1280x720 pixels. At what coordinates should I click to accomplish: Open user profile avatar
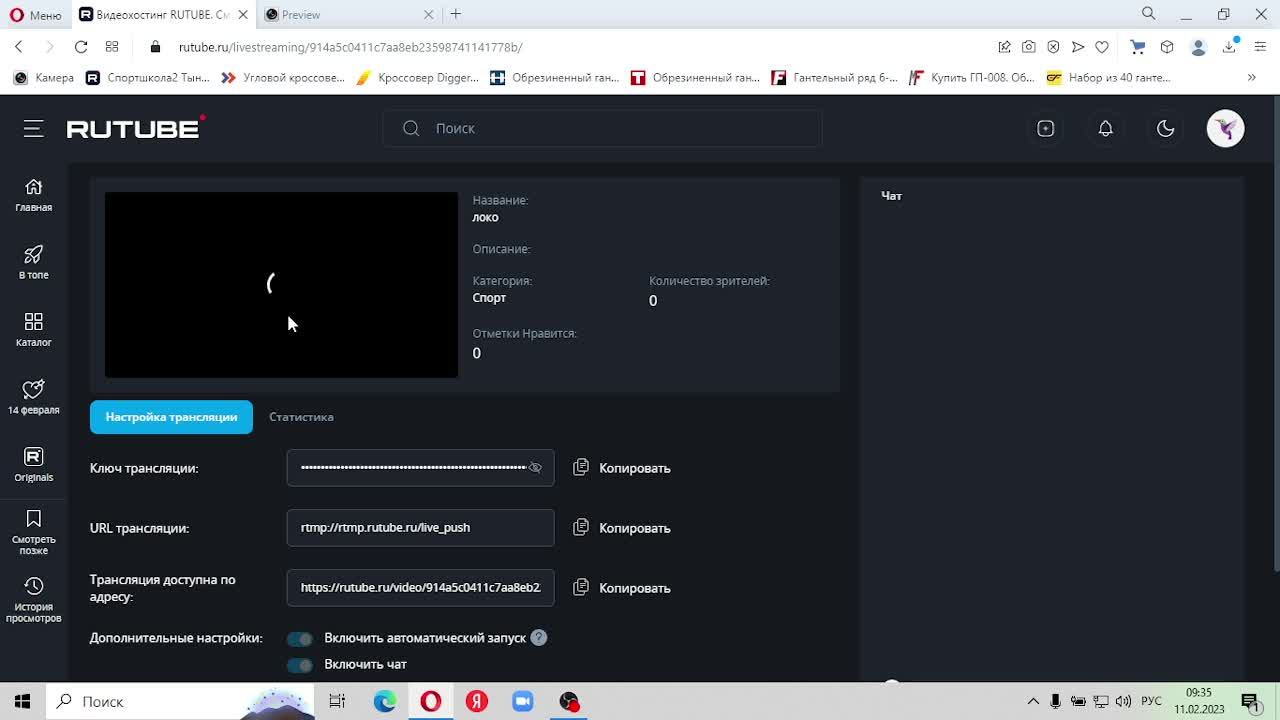[x=1225, y=128]
